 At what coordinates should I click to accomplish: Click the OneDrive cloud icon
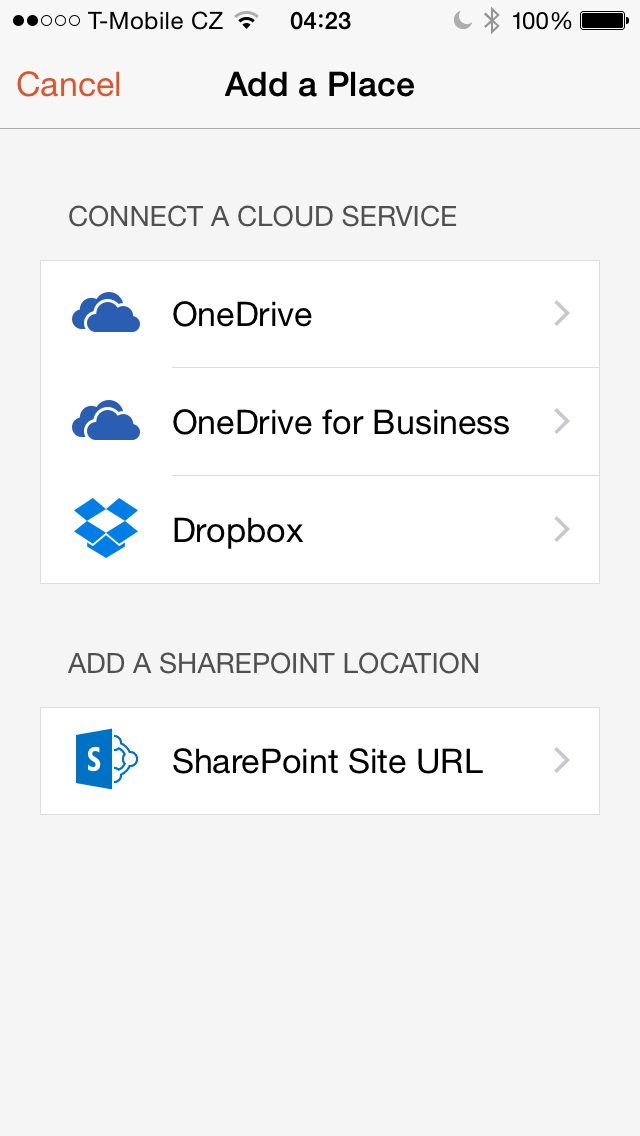click(x=106, y=313)
